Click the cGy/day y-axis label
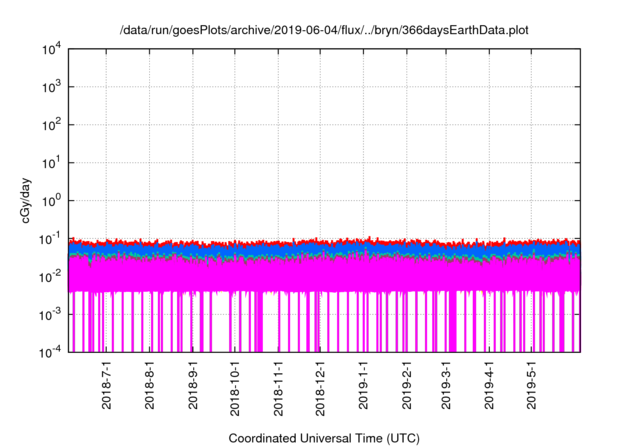This screenshot has width=640, height=448. (x=26, y=200)
